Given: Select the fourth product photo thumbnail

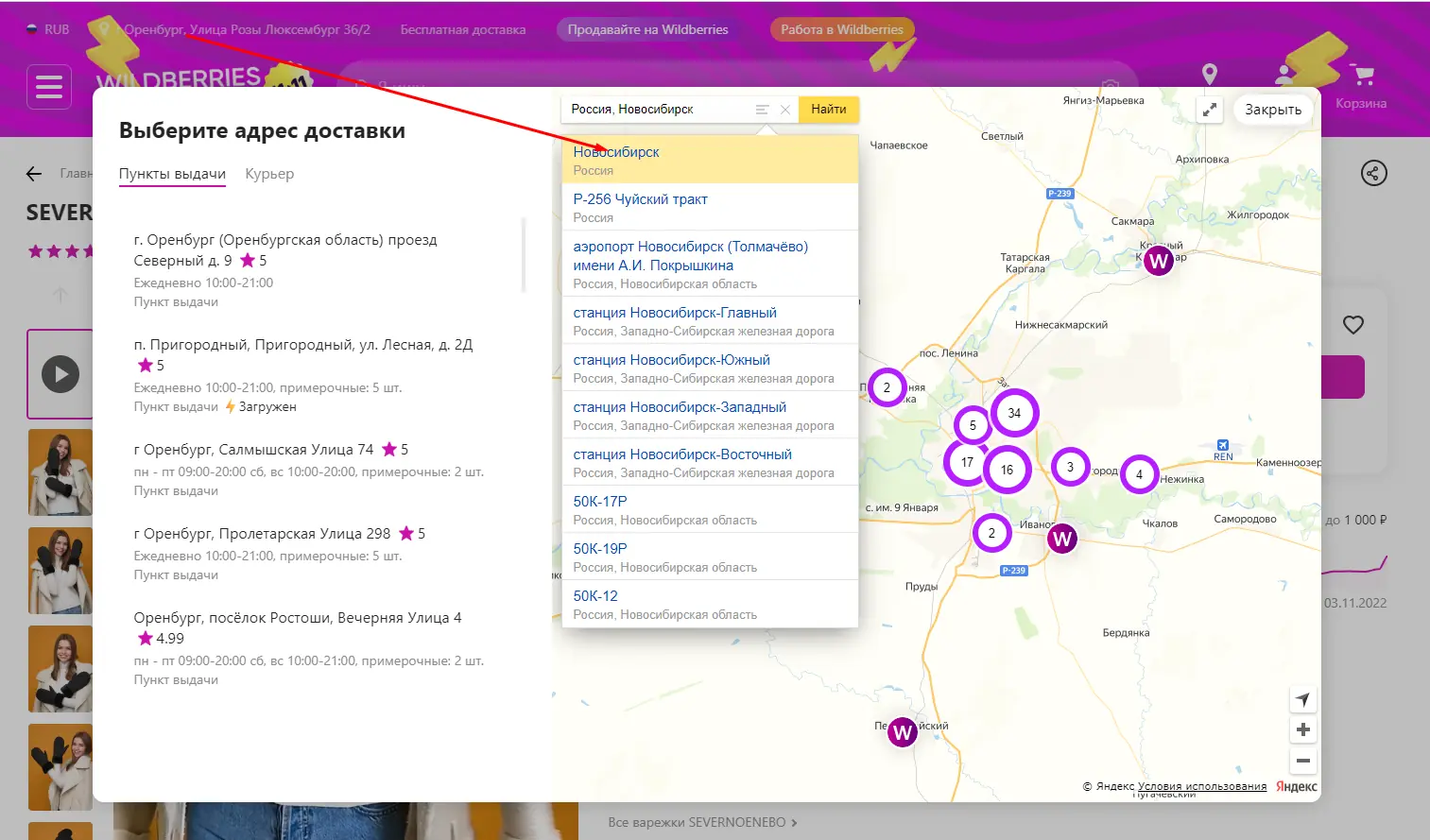Looking at the screenshot, I should click(x=60, y=669).
